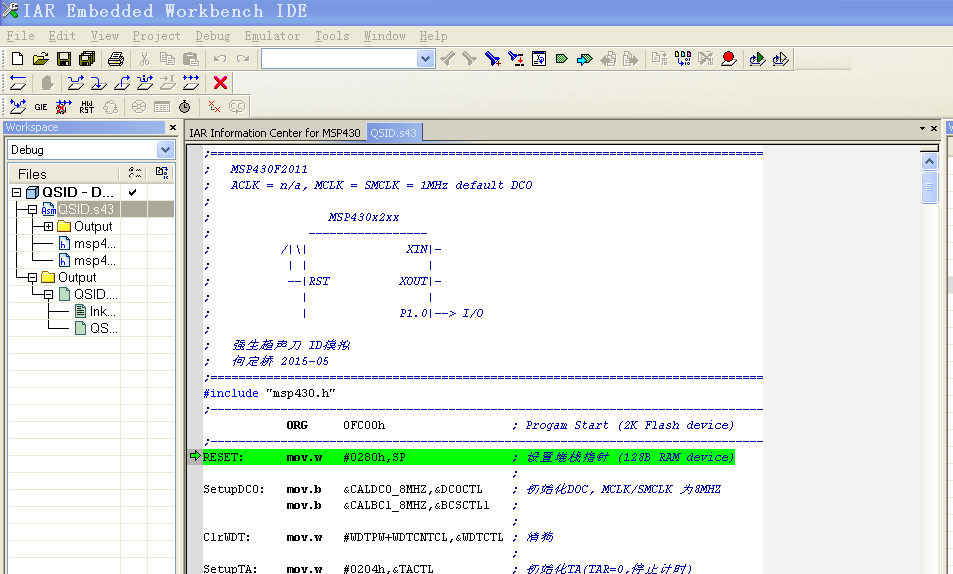The height and width of the screenshot is (574, 953).
Task: Click the Files pane build column icon
Action: click(162, 173)
